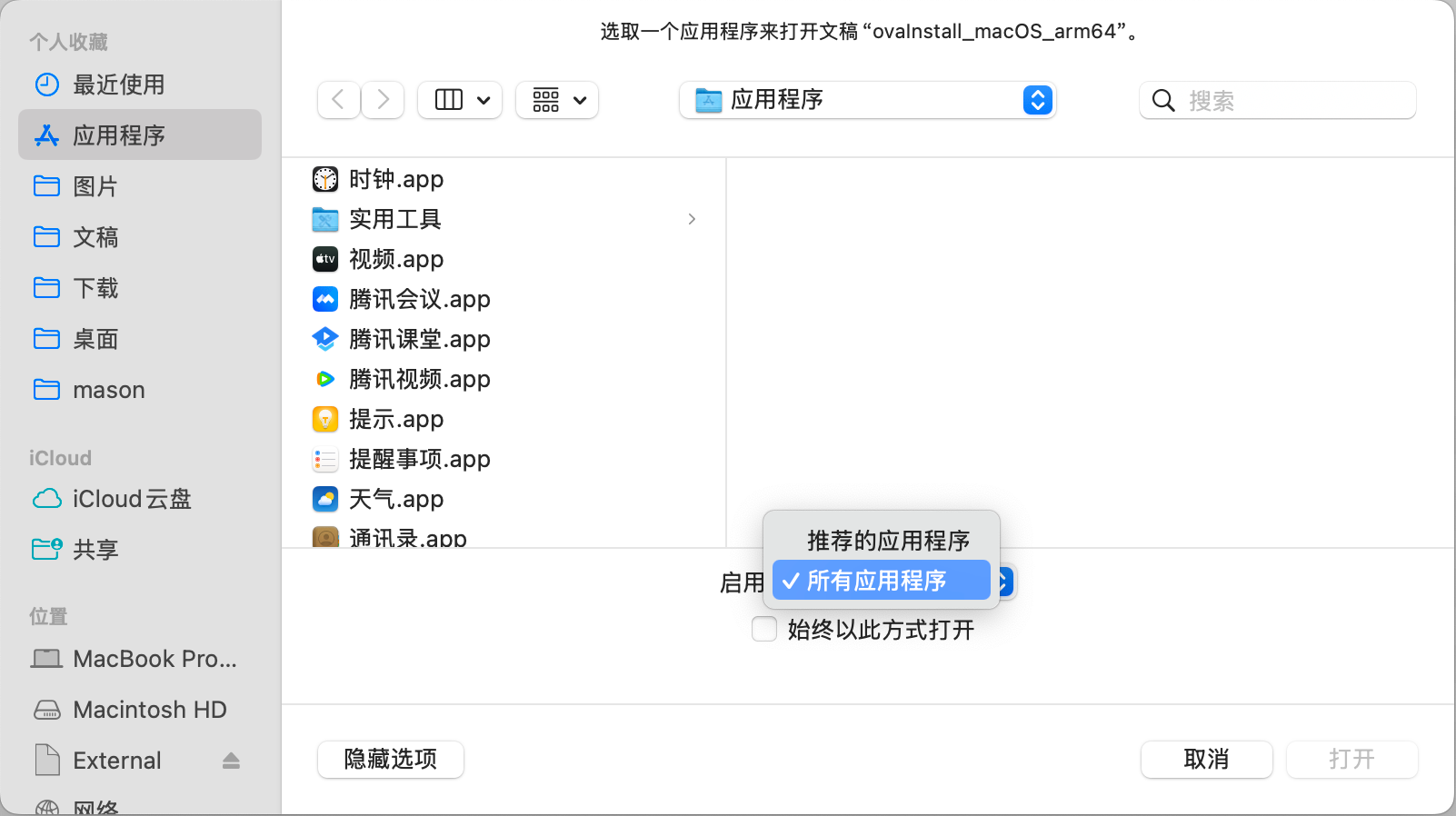This screenshot has width=1456, height=816.
Task: Click the 提示.app lightbulb icon
Action: coord(325,419)
